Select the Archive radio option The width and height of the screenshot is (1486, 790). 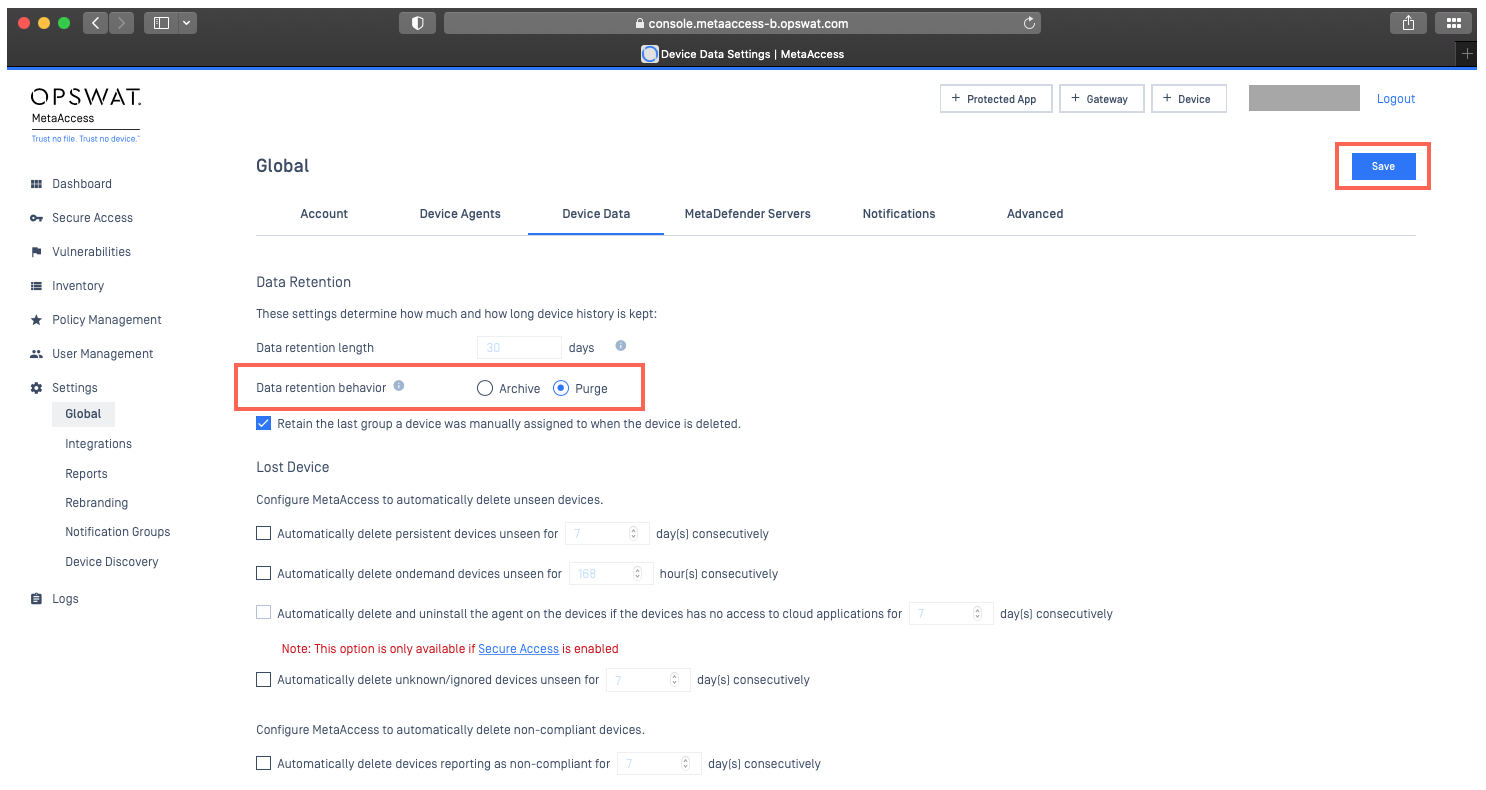point(485,388)
